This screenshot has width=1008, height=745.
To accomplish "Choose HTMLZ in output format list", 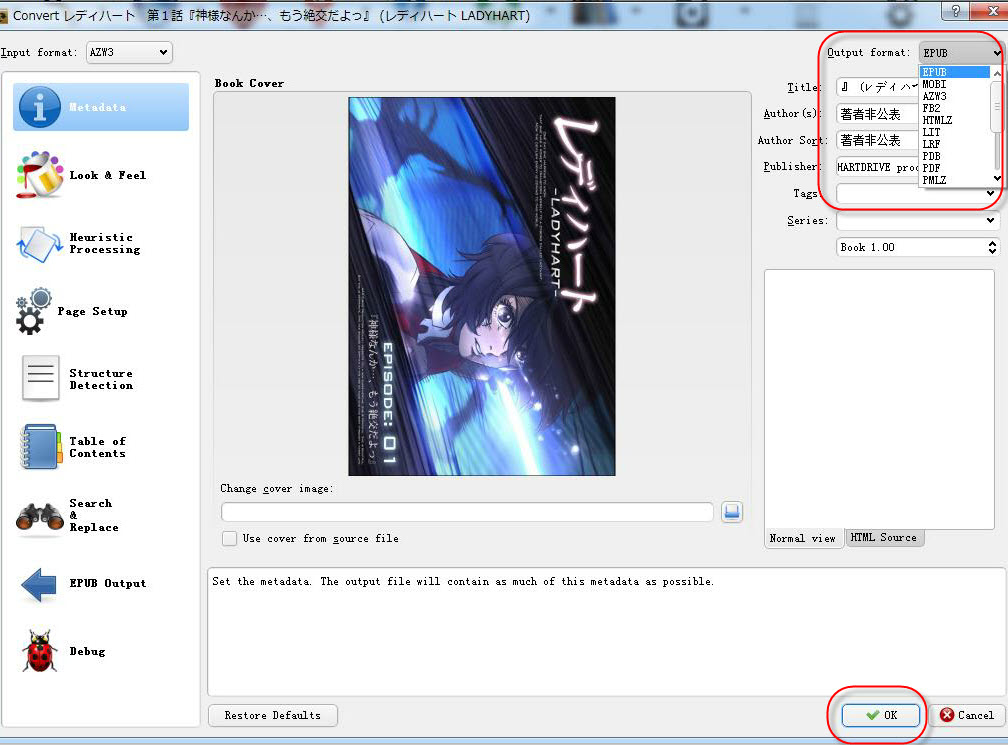I will click(x=955, y=120).
